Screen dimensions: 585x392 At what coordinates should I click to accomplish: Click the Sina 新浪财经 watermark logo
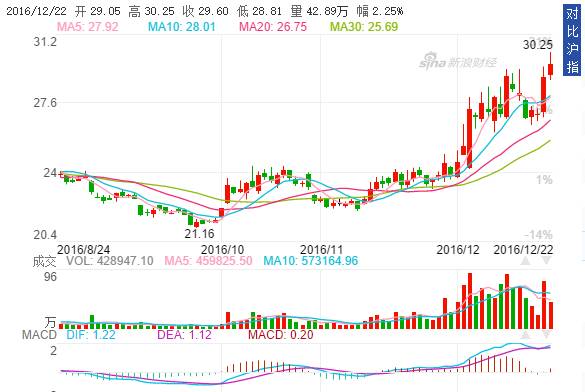coord(458,62)
